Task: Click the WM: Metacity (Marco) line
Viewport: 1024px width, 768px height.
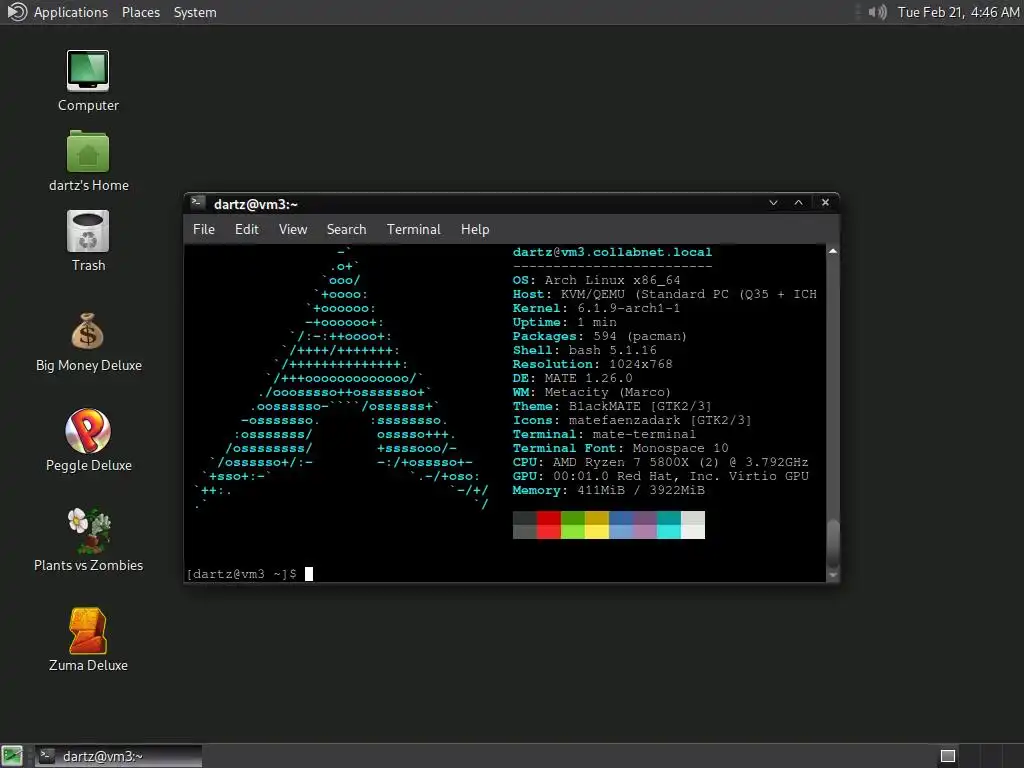Action: point(592,392)
